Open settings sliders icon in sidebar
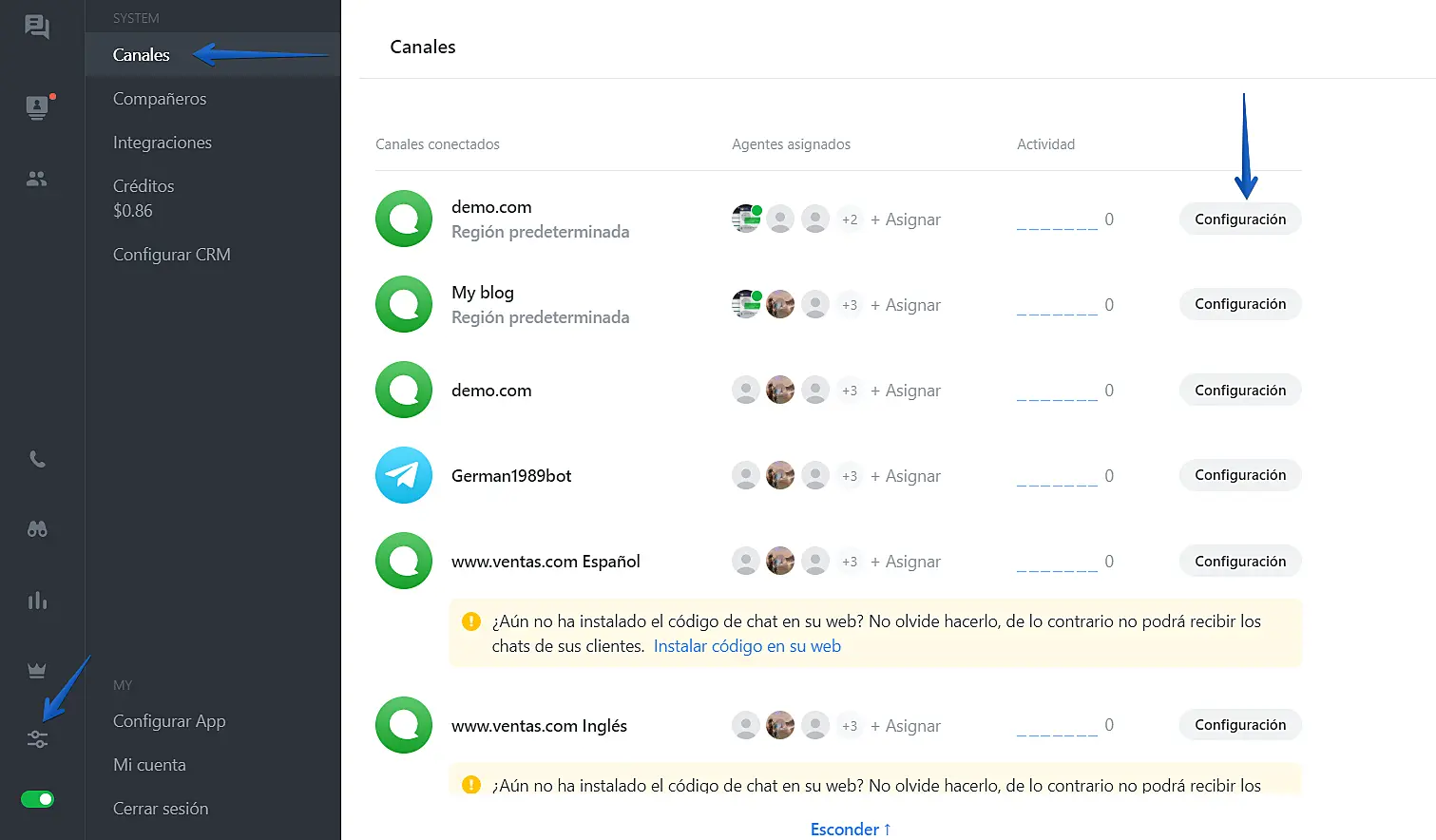Image resolution: width=1436 pixels, height=840 pixels. point(37,739)
